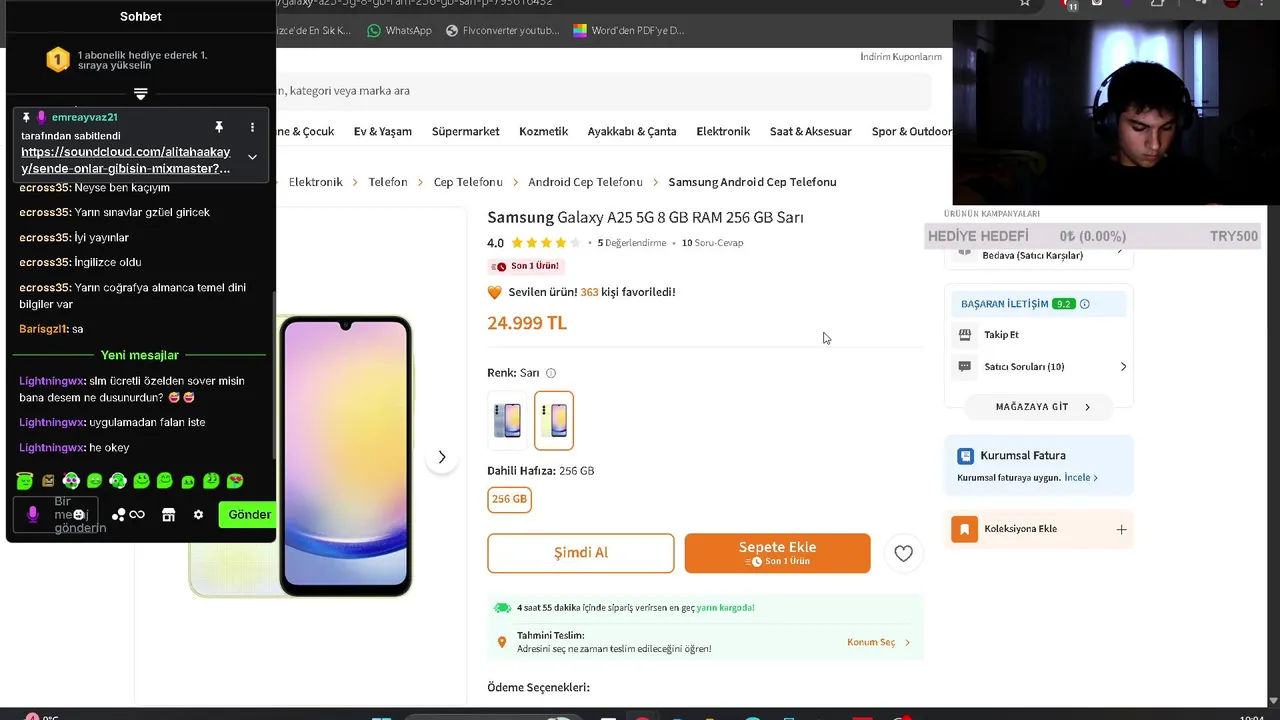This screenshot has width=1280, height=720.
Task: Expand Koleksiyona Ekle plus sign
Action: pos(1121,529)
